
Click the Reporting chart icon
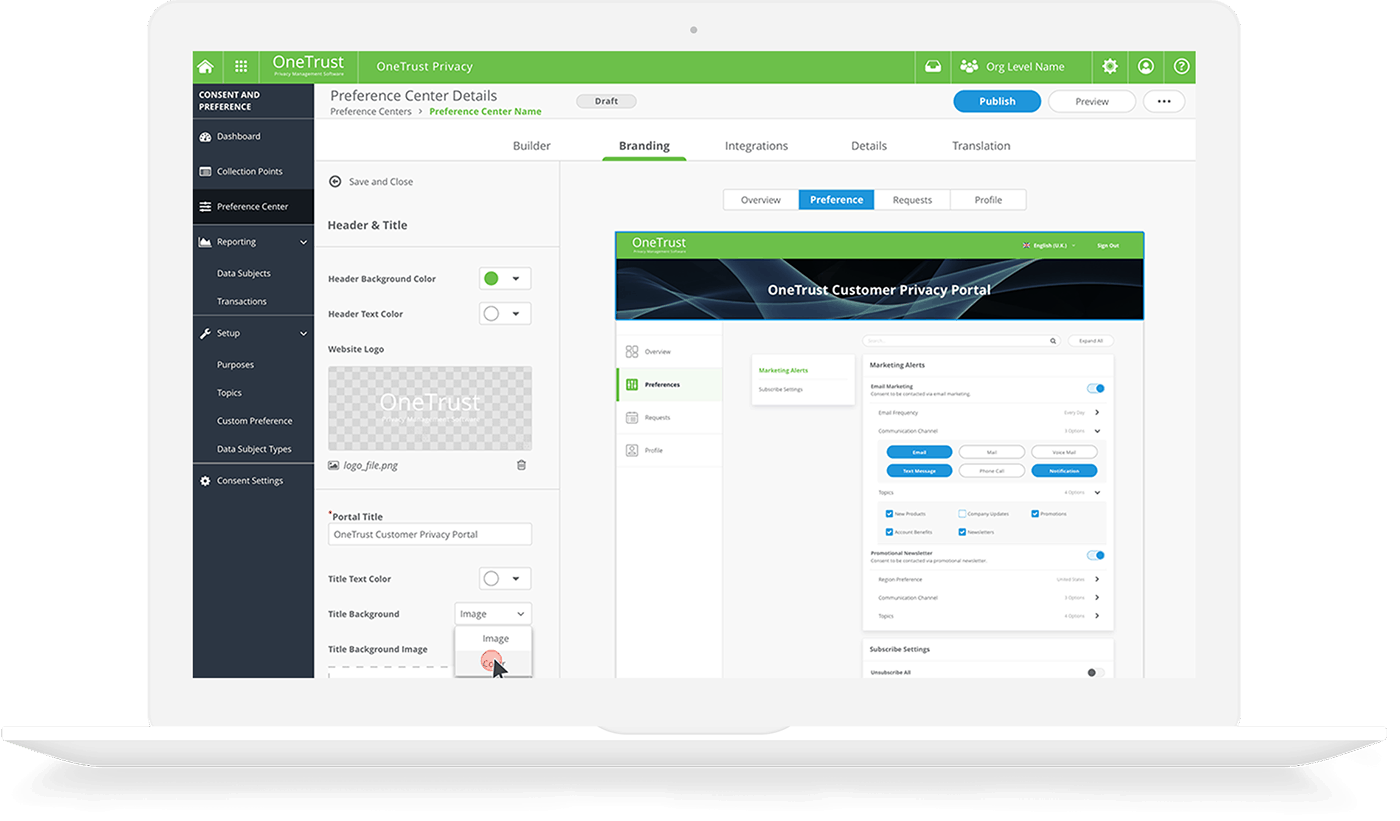(205, 242)
